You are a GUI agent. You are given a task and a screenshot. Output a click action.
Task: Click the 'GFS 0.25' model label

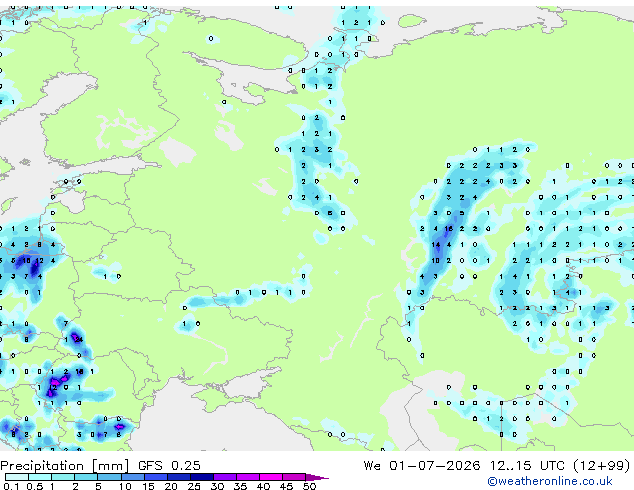pyautogui.click(x=169, y=466)
